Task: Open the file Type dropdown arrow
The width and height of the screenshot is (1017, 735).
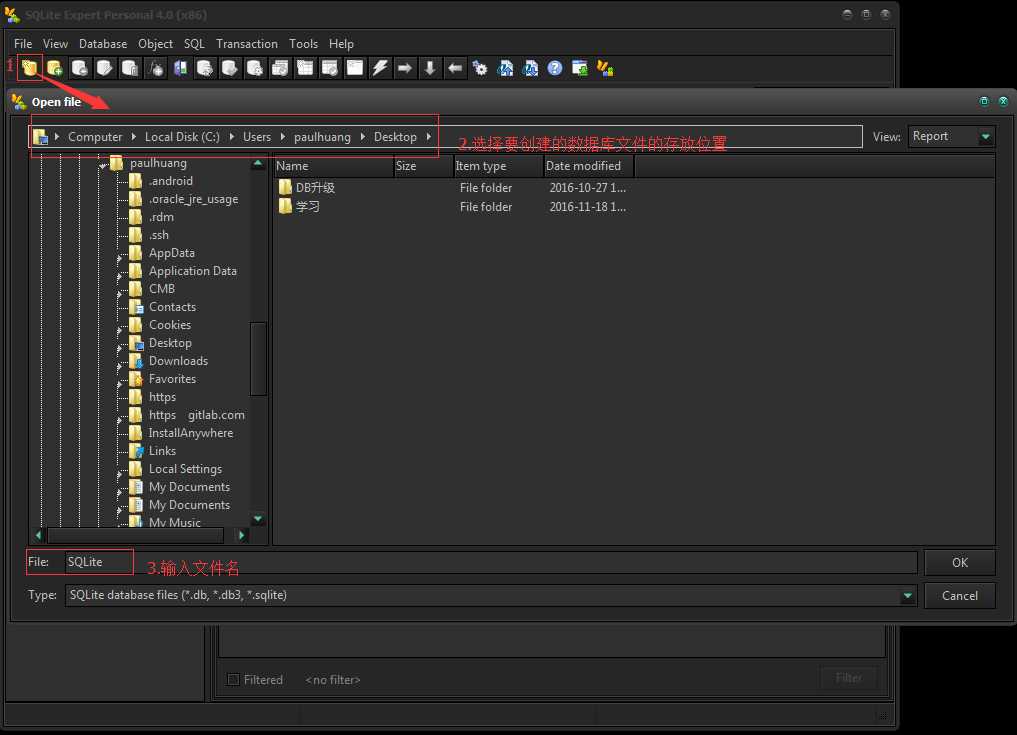Action: click(x=907, y=595)
